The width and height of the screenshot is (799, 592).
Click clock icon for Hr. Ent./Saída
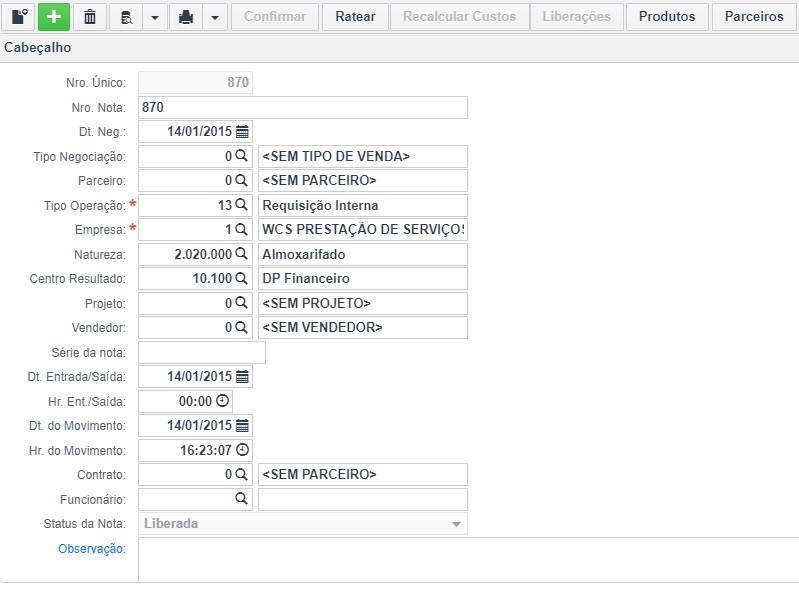click(223, 401)
